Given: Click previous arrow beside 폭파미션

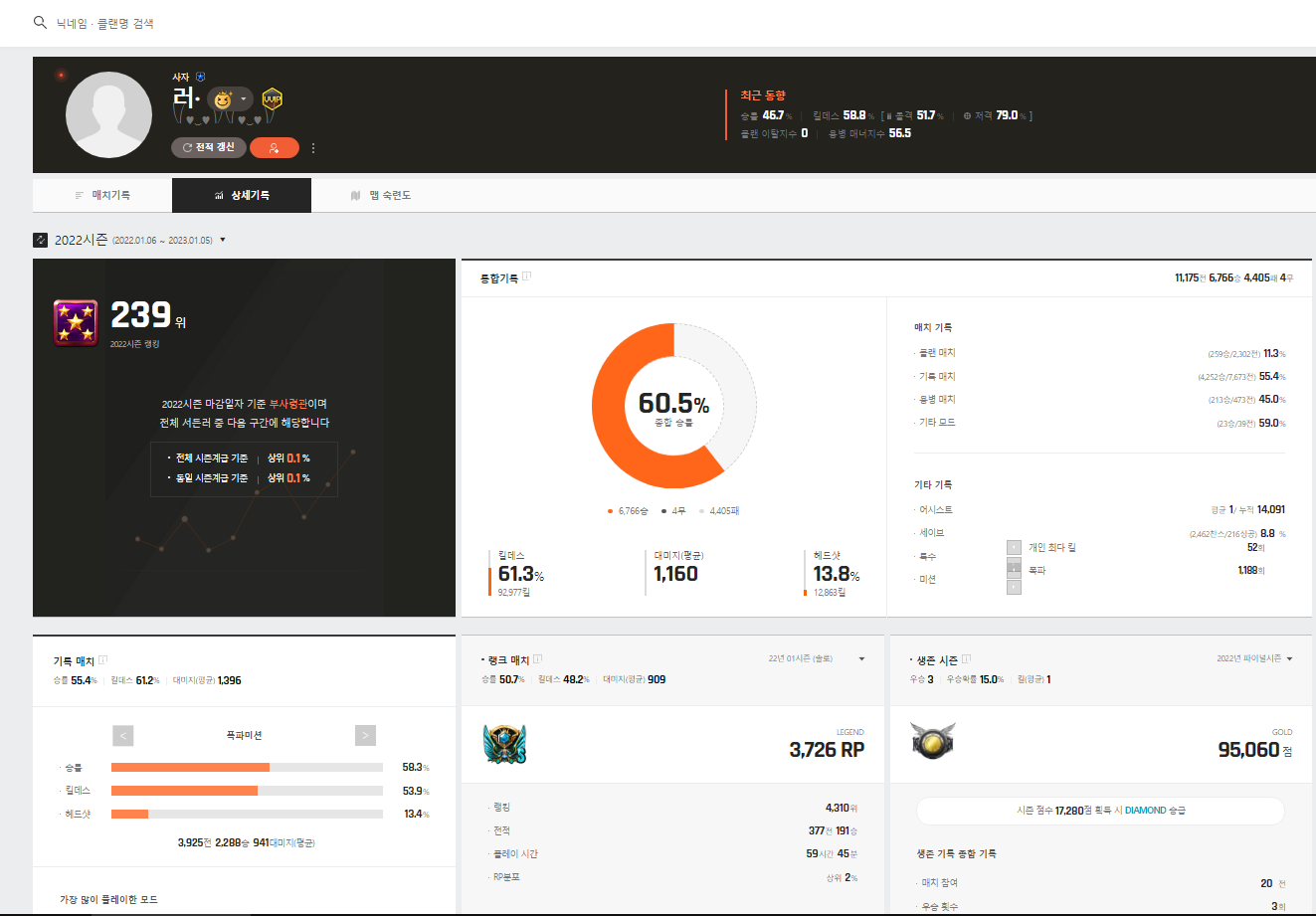Looking at the screenshot, I should 122,736.
